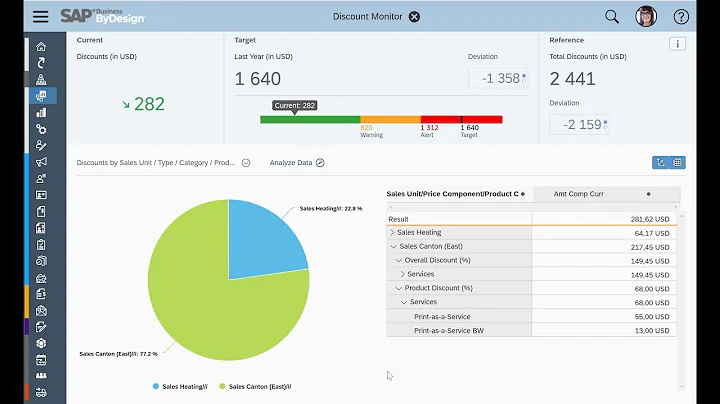Screen dimensions: 720x404
Task: Go to Home via house icon
Action: point(41,46)
